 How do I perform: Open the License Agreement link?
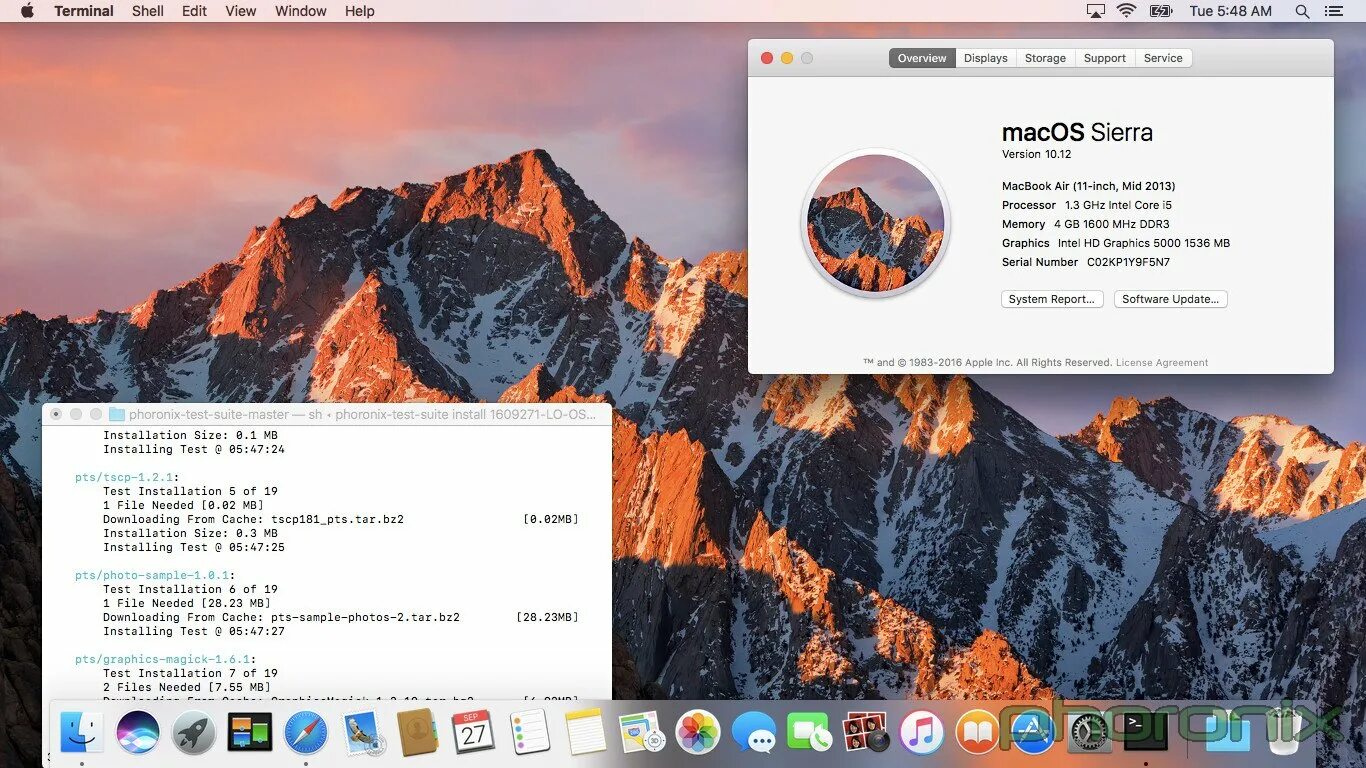(1162, 362)
